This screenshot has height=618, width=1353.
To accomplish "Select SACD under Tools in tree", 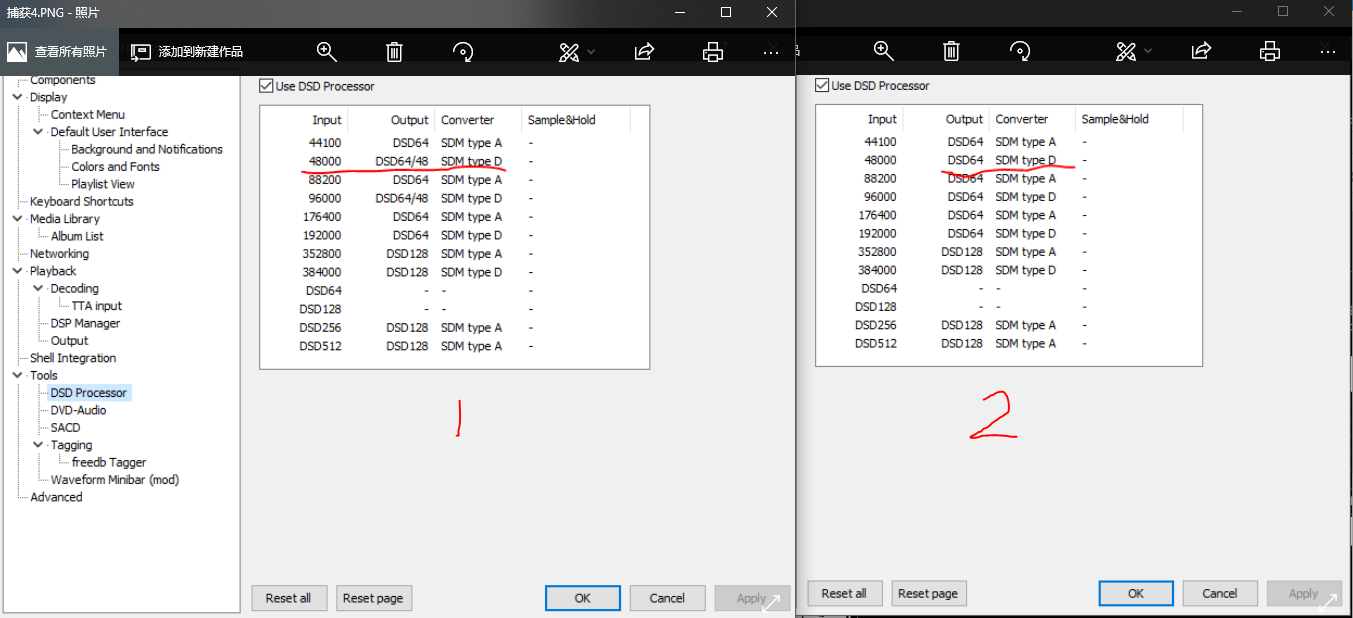I will (x=65, y=427).
